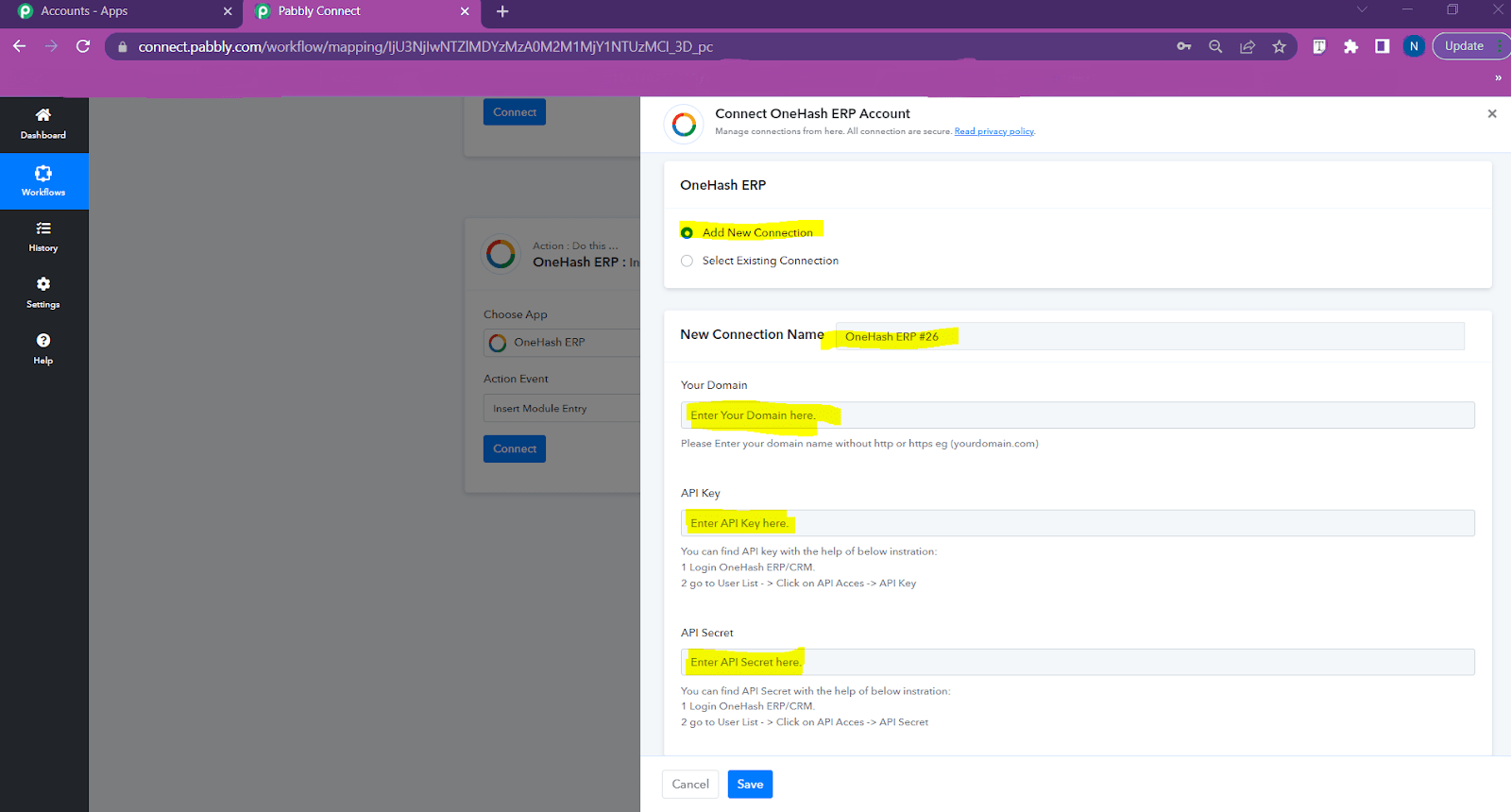Click the OneHash logo in panel header
Image resolution: width=1511 pixels, height=812 pixels.
pos(685,124)
